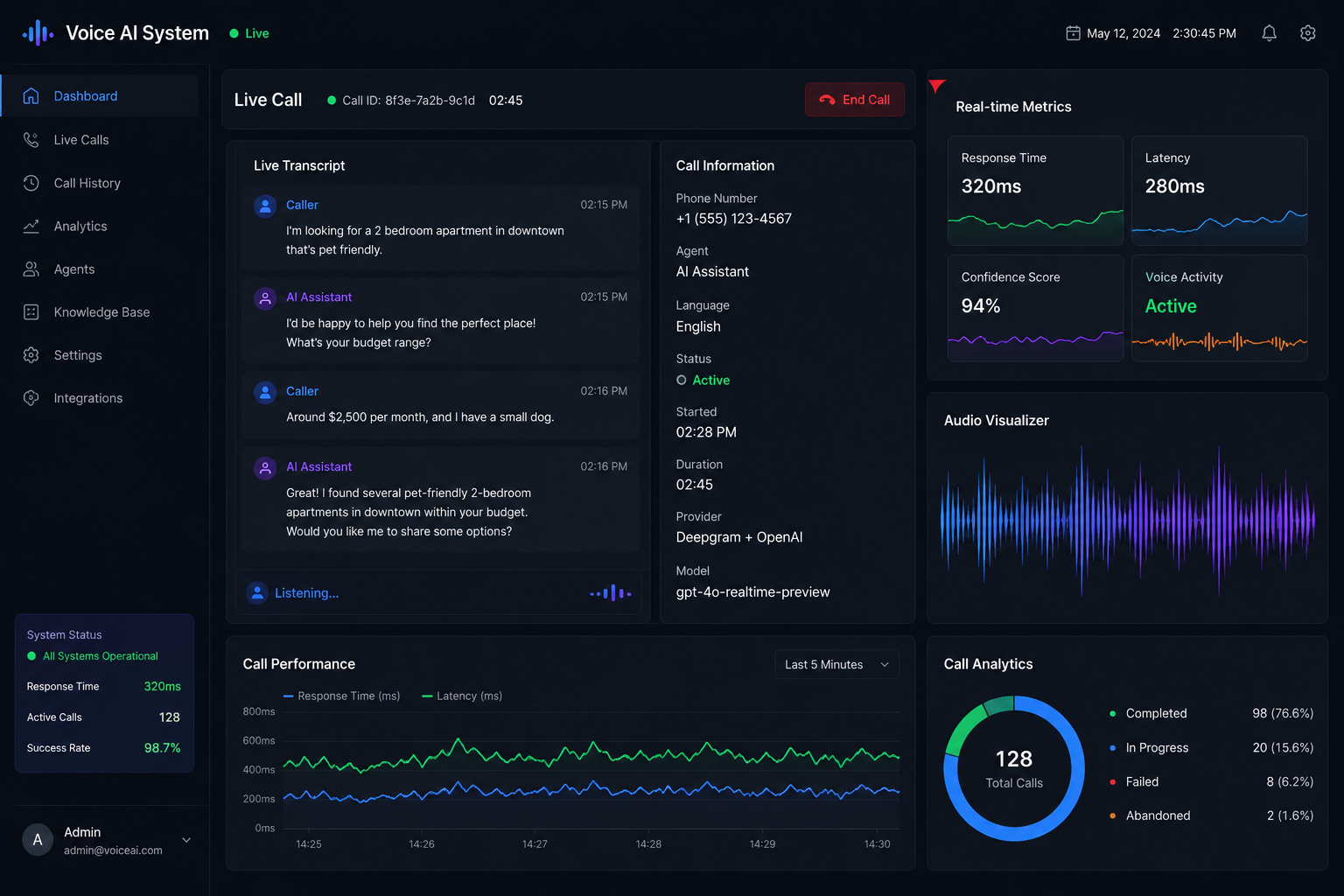This screenshot has height=896, width=1344.
Task: Click the audio visualizer waveform
Action: 1127,521
